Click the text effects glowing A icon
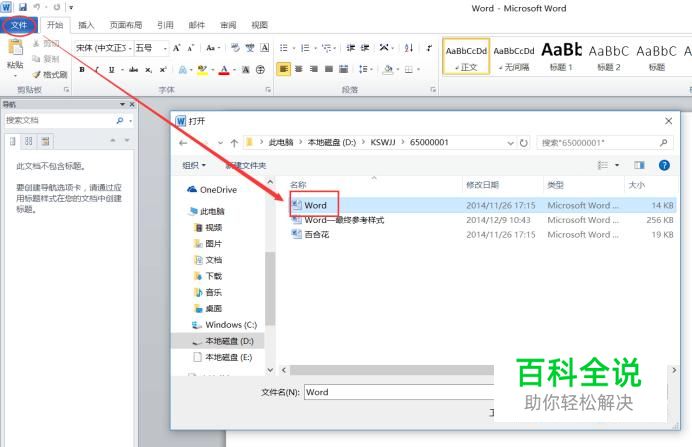692x447 pixels. point(182,70)
